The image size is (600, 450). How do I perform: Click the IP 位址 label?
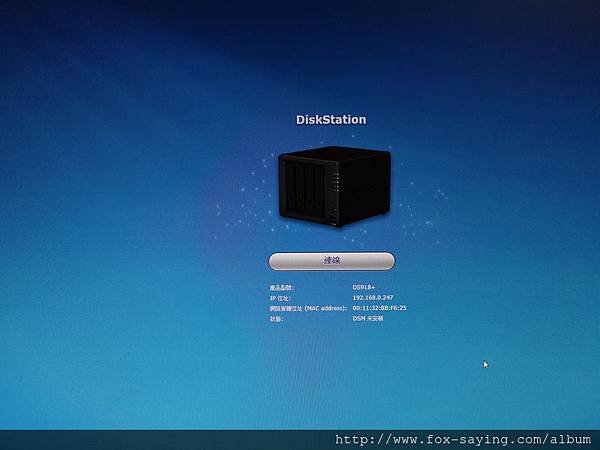[280, 298]
